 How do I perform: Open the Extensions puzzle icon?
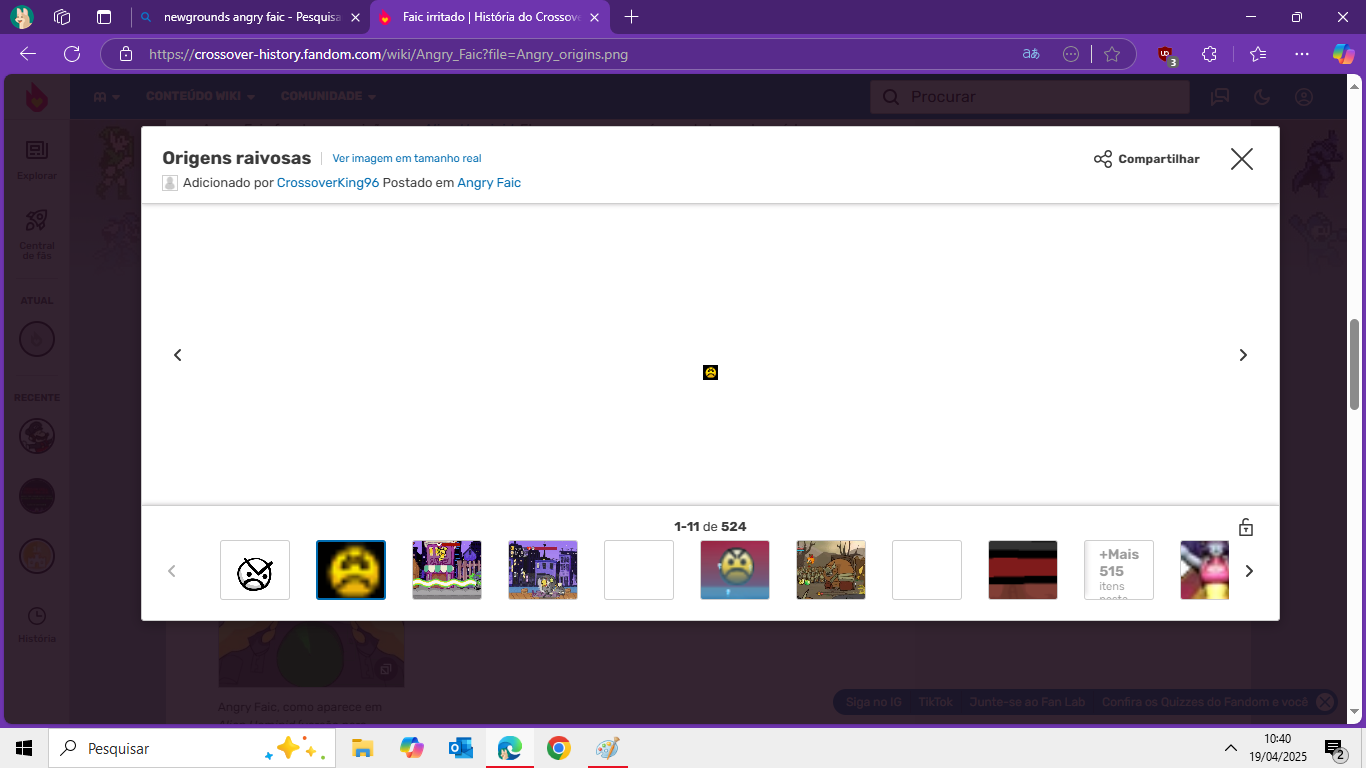(1210, 54)
